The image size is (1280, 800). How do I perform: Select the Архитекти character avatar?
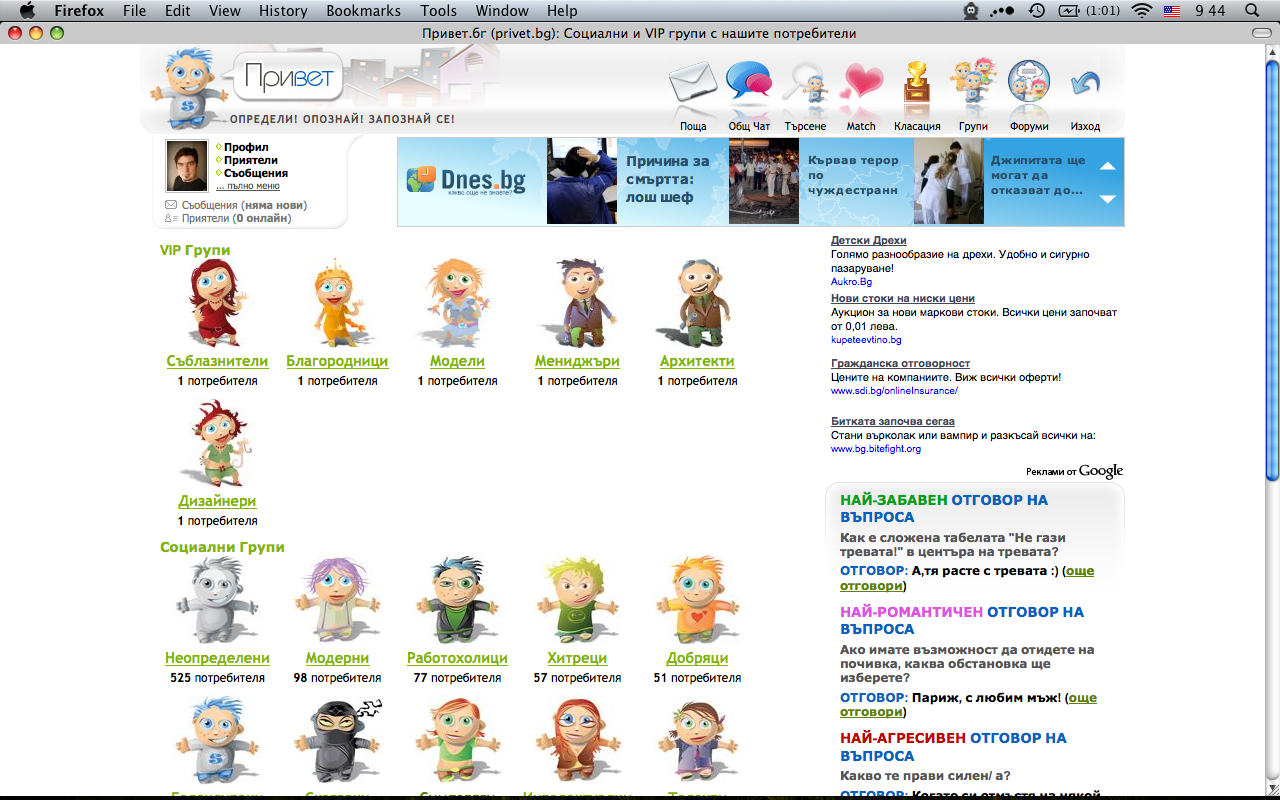coord(697,303)
